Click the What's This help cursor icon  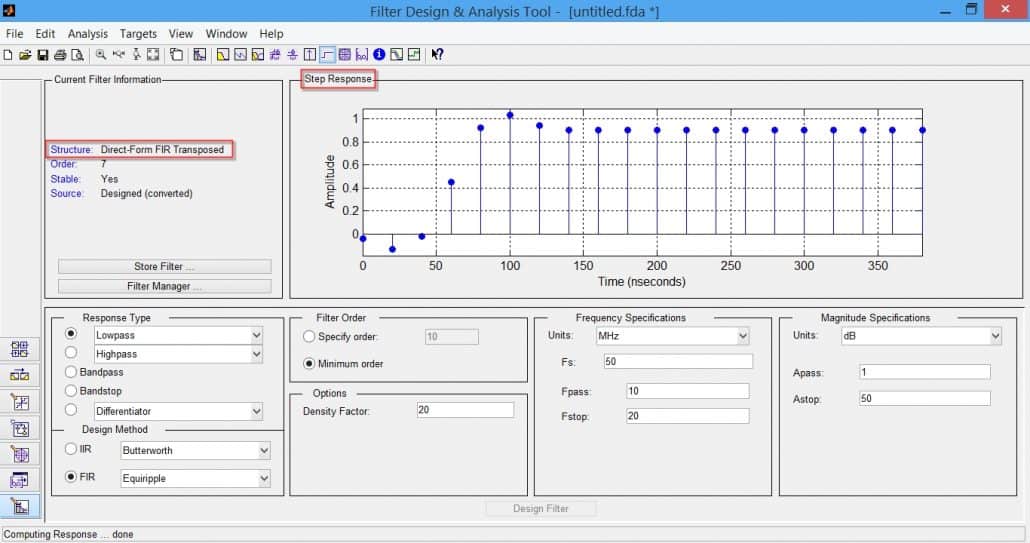[x=437, y=55]
